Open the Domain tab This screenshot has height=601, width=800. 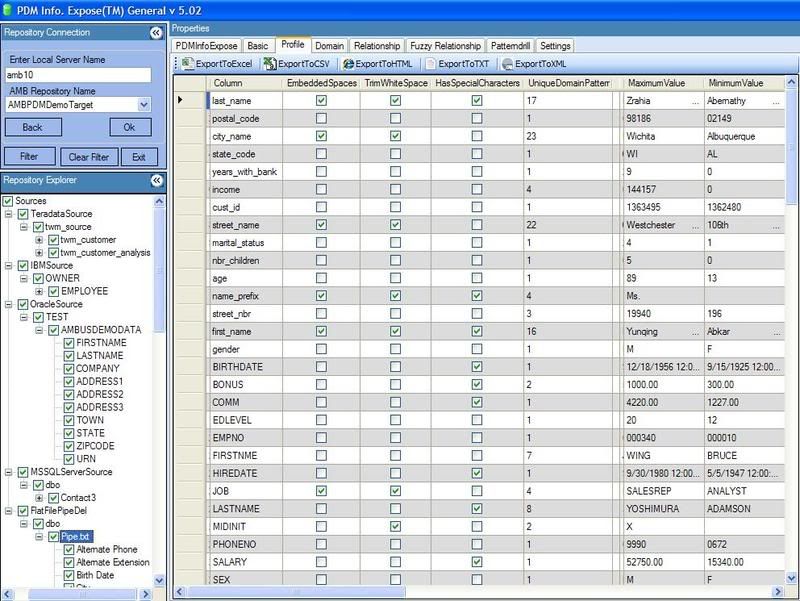point(328,46)
